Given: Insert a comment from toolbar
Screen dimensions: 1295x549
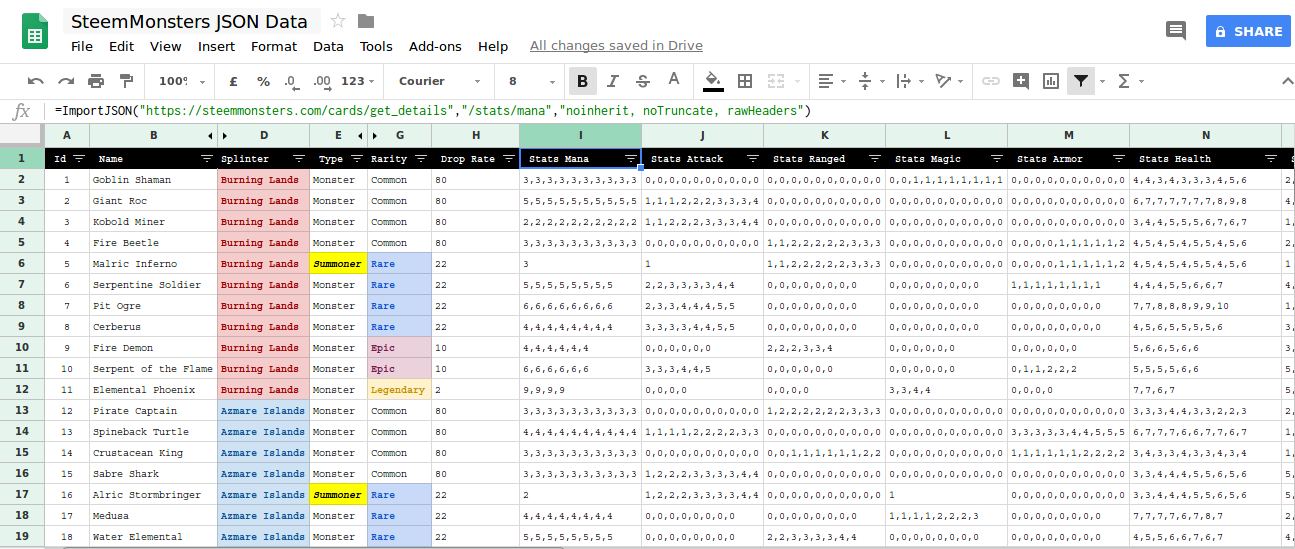Looking at the screenshot, I should [x=1021, y=81].
